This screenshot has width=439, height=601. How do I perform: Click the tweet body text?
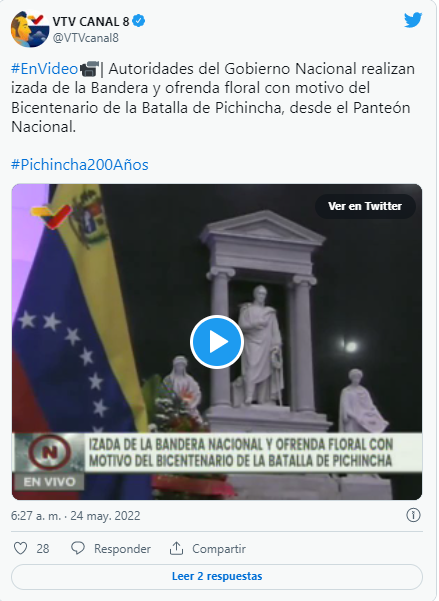click(213, 98)
